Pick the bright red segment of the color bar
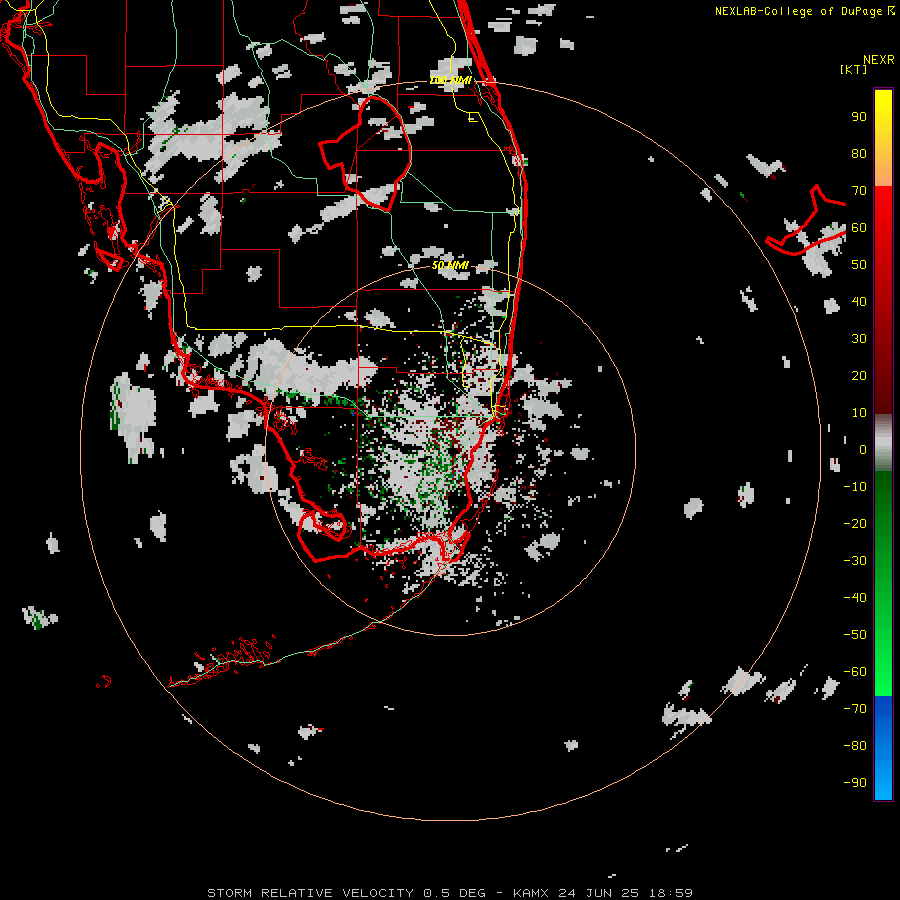 coord(883,212)
